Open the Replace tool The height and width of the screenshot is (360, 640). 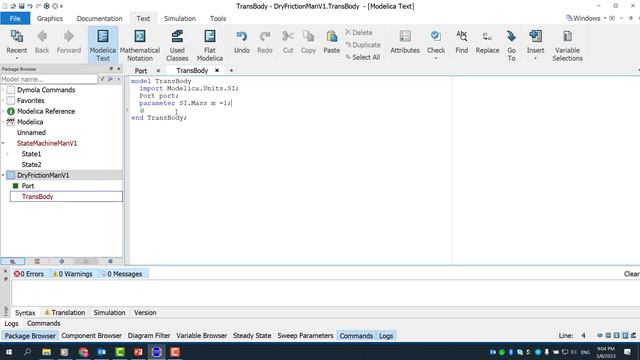pos(487,42)
